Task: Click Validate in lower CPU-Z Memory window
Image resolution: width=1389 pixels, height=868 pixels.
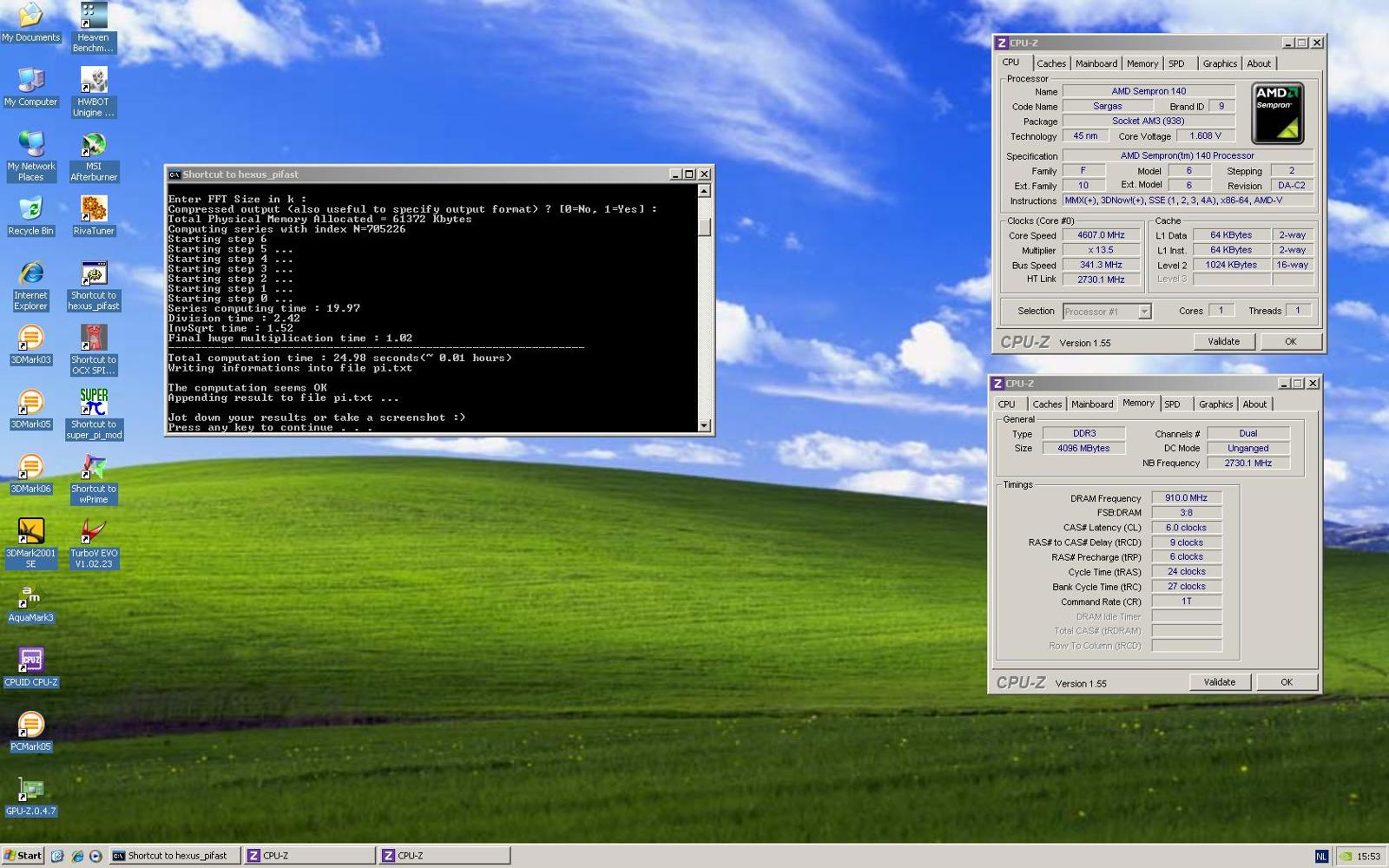Action: tap(1219, 682)
